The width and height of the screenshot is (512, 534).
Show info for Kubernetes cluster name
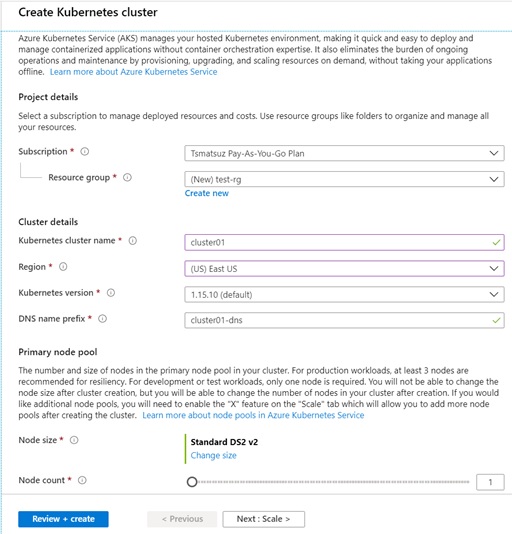(133, 241)
